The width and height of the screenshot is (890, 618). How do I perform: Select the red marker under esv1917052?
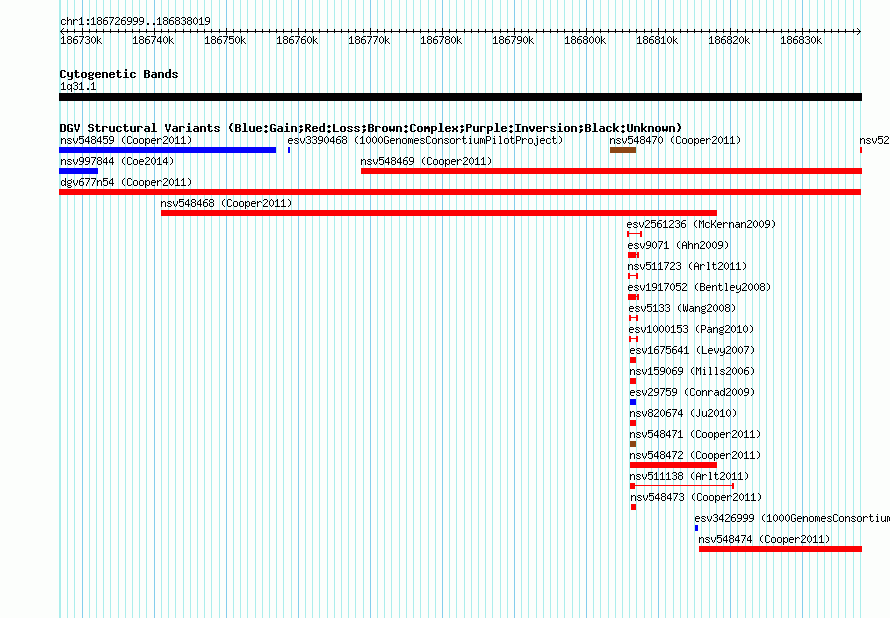(633, 297)
